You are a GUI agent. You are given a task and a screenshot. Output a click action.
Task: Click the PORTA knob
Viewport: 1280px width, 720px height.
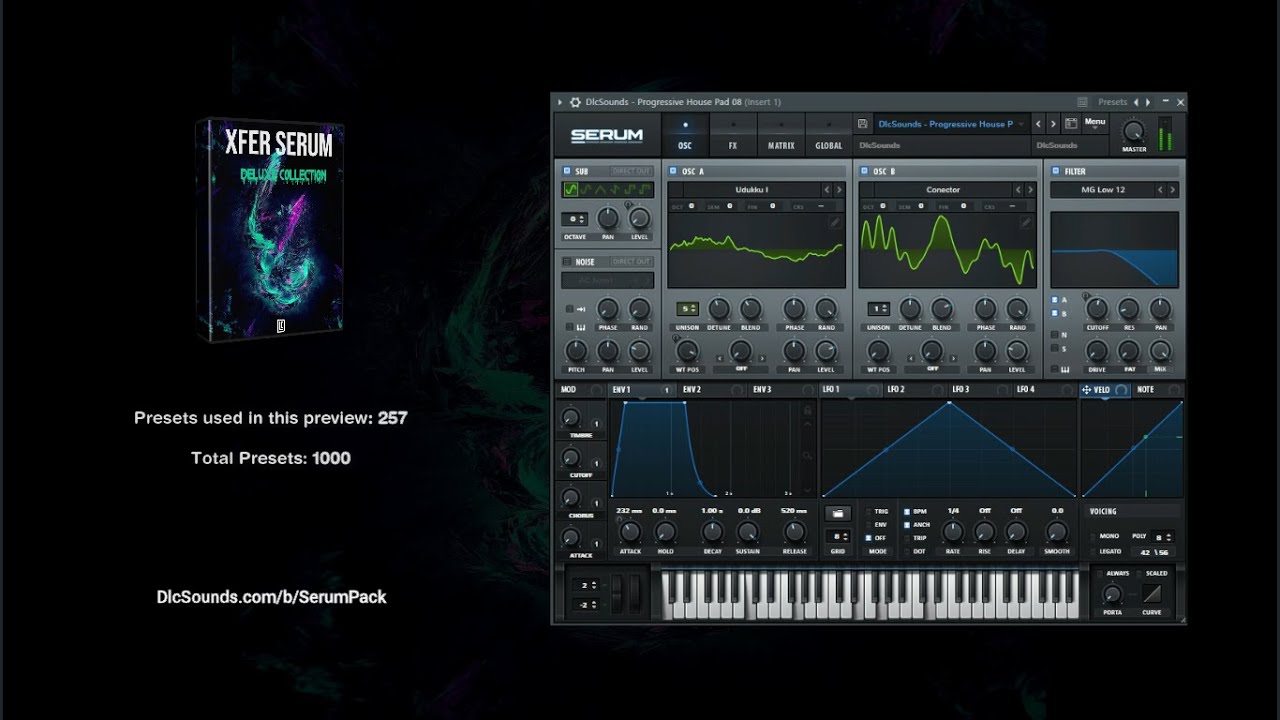pyautogui.click(x=1111, y=594)
